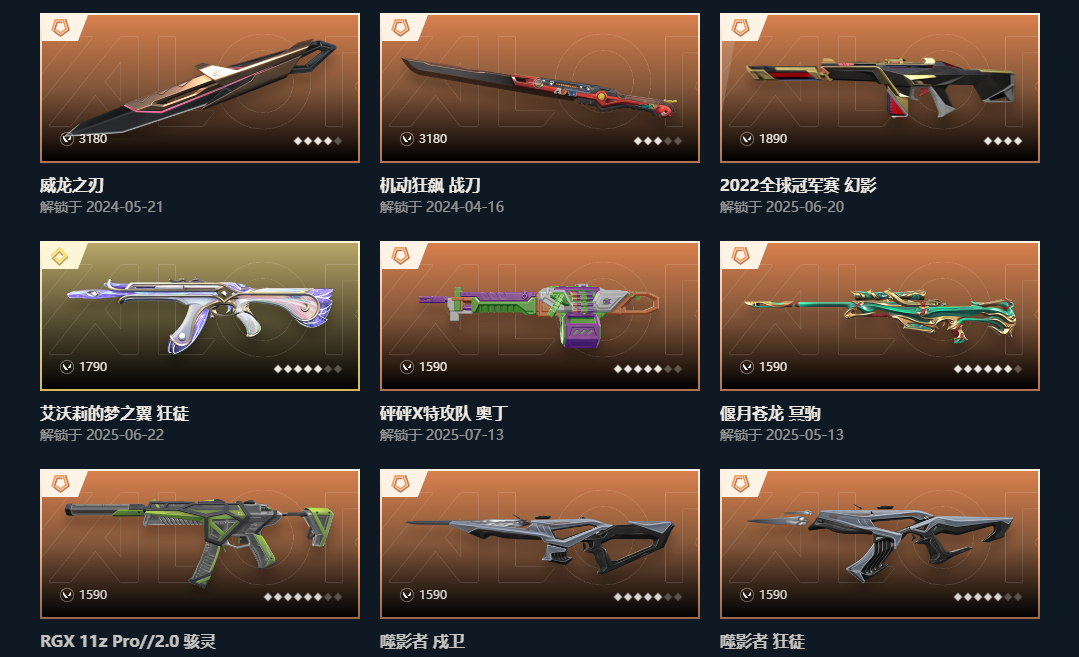Click the tier badge on RGX 11z Pro card
The height and width of the screenshot is (657, 1079).
tap(61, 484)
